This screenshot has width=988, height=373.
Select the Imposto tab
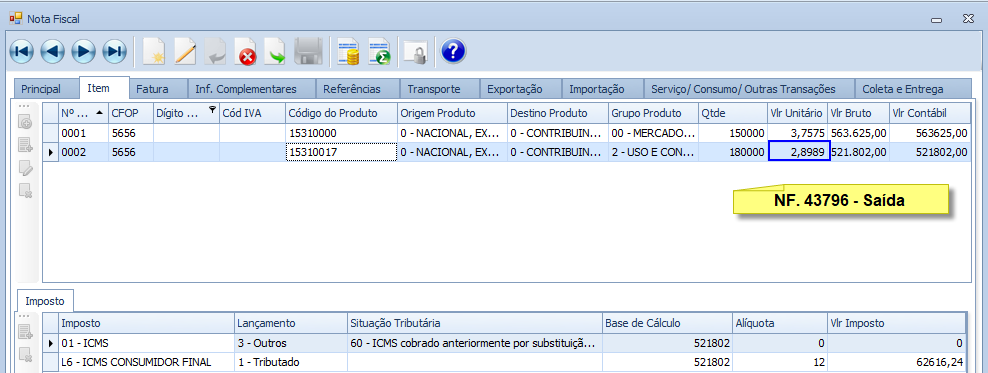tap(45, 301)
